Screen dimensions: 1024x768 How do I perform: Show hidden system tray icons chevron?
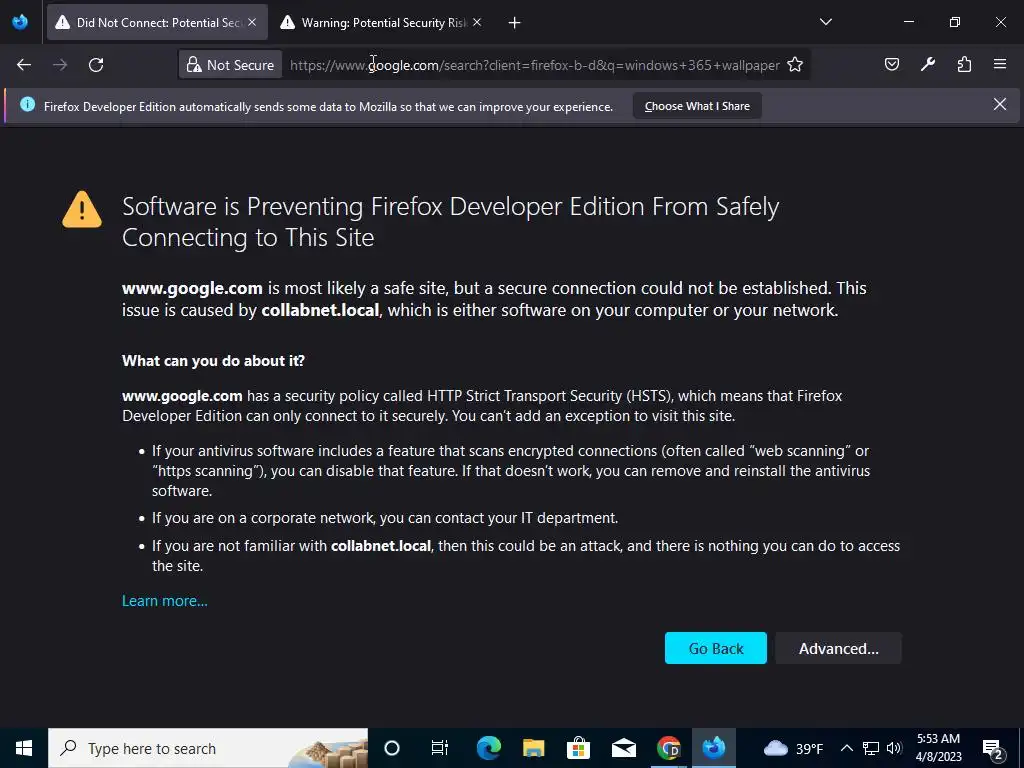coord(846,748)
